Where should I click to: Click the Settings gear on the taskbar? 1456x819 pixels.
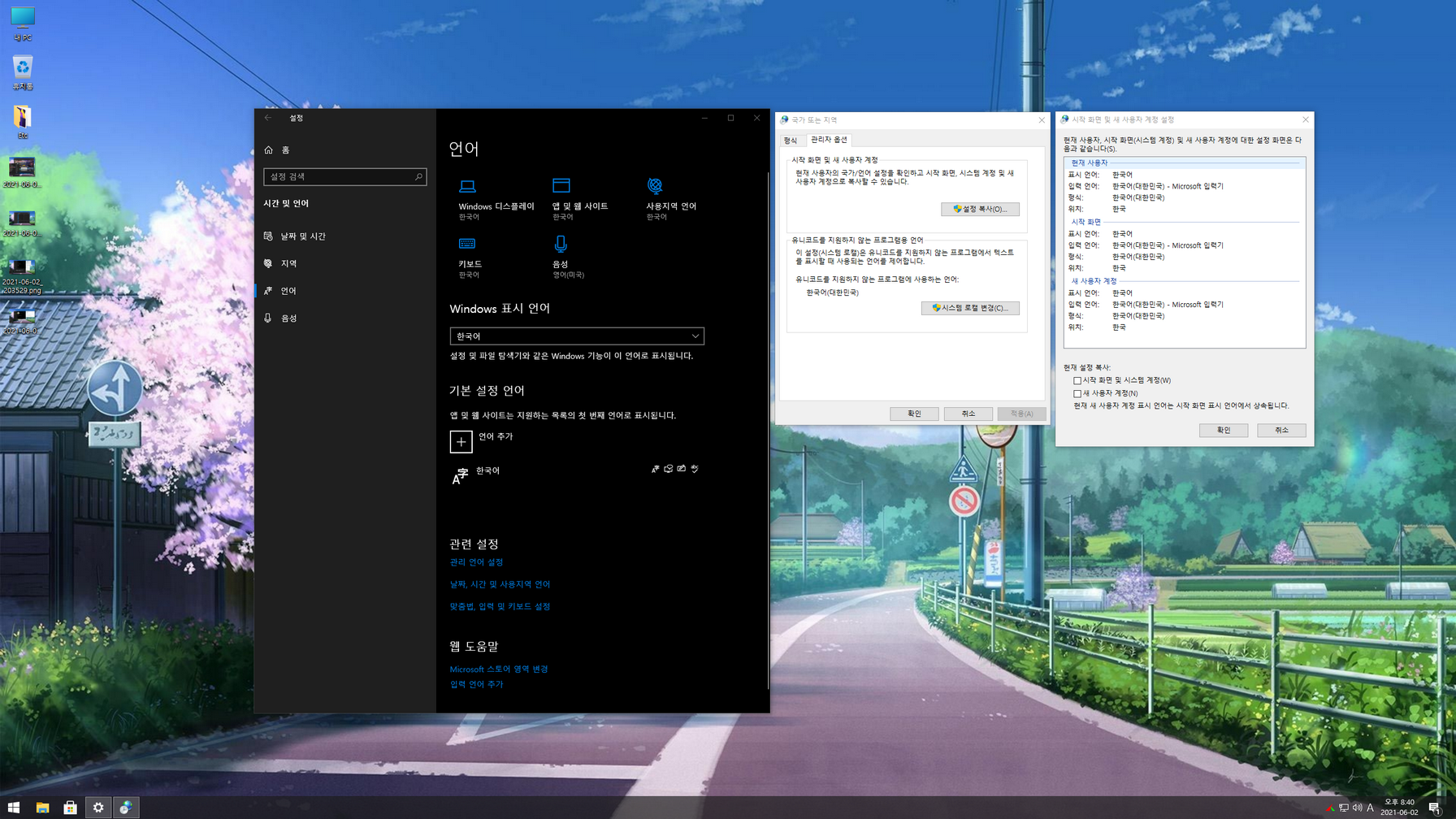click(x=98, y=808)
